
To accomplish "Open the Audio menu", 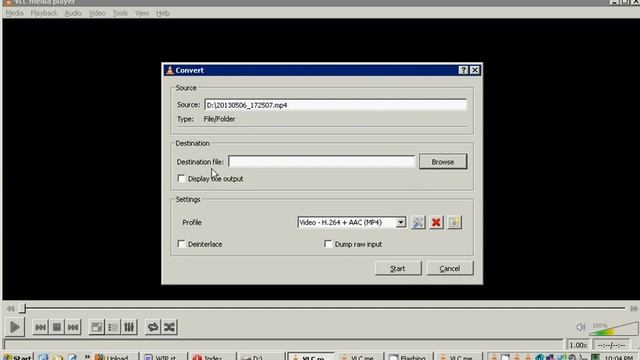I will pyautogui.click(x=73, y=13).
